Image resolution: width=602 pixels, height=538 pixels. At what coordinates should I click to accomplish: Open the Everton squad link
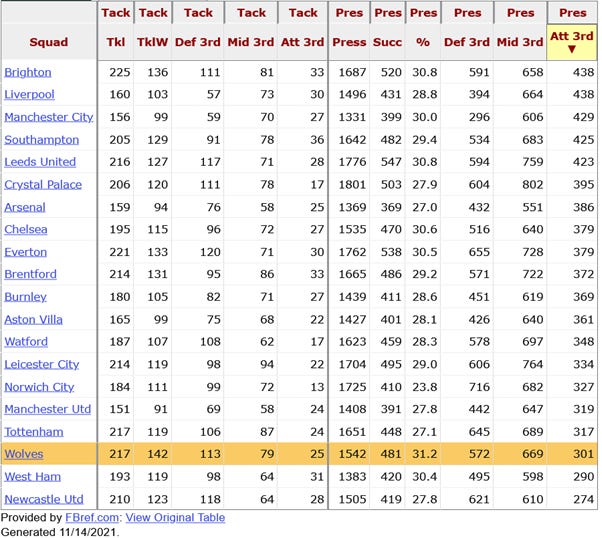click(x=25, y=252)
